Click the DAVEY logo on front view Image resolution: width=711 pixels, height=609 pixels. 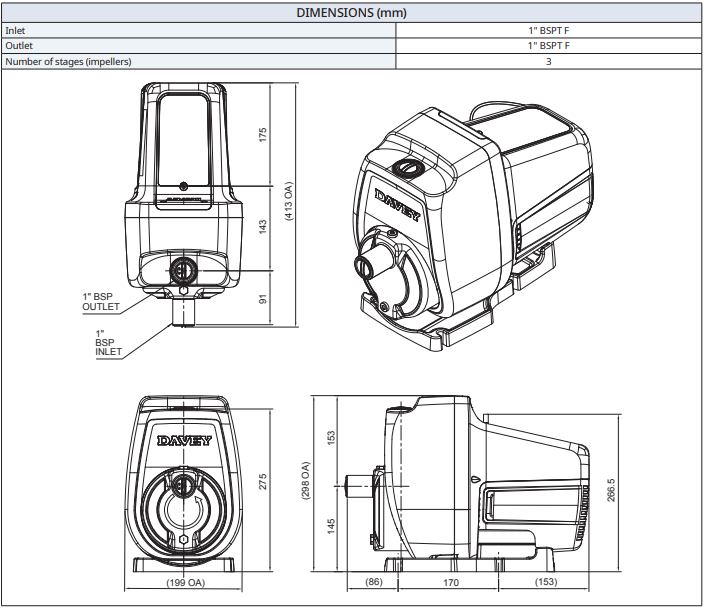(184, 441)
